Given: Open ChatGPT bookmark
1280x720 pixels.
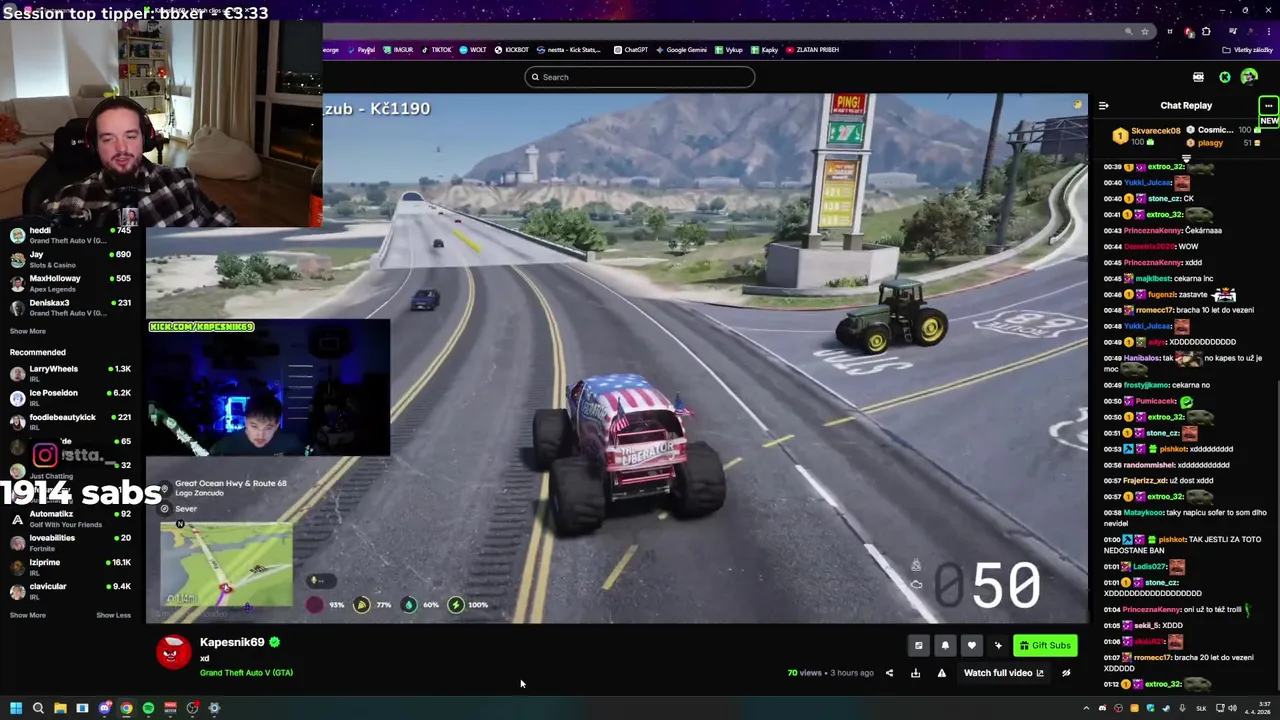Looking at the screenshot, I should pyautogui.click(x=631, y=50).
